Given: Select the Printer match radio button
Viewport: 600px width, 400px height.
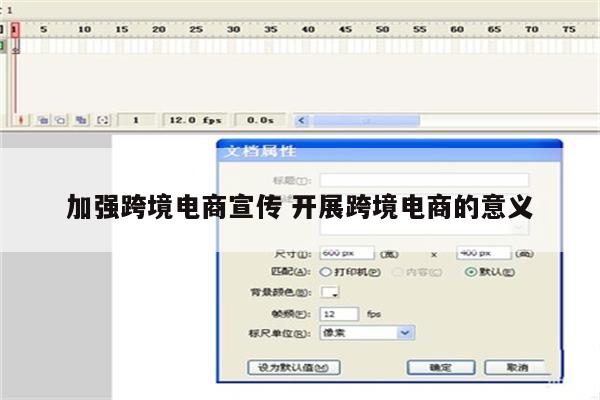Looking at the screenshot, I should [x=325, y=272].
